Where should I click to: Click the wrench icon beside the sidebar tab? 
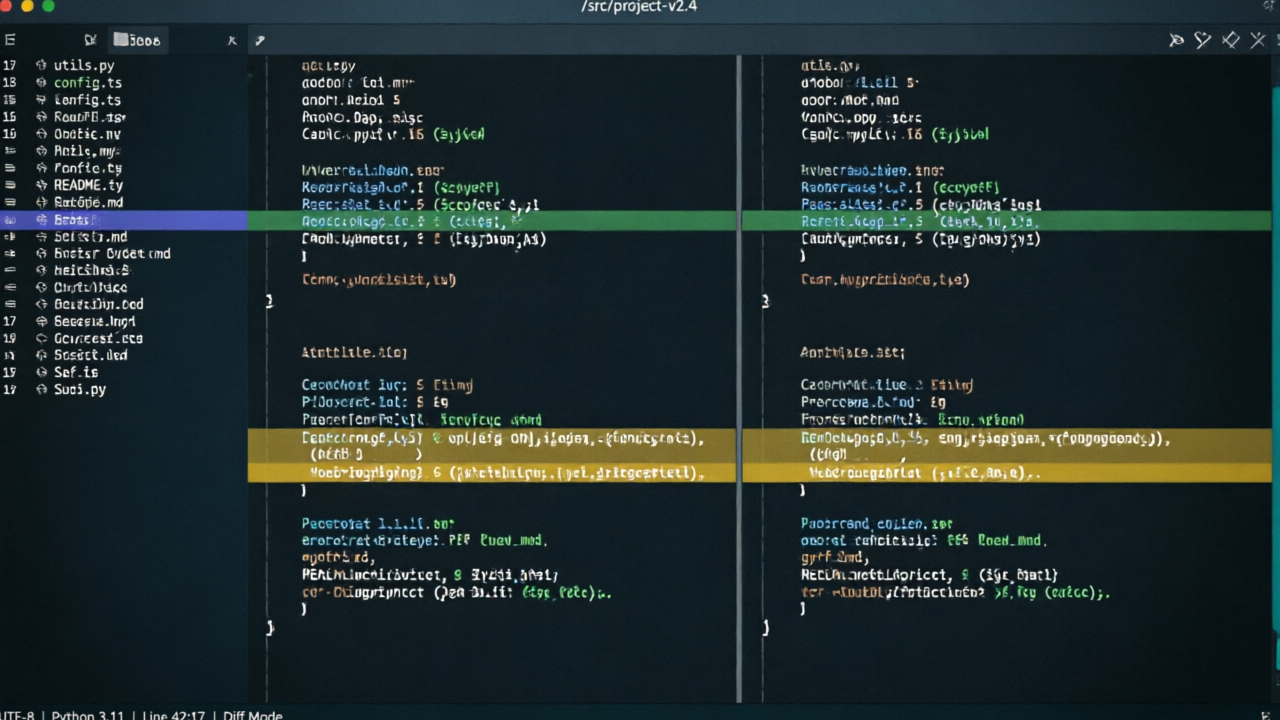coord(260,41)
